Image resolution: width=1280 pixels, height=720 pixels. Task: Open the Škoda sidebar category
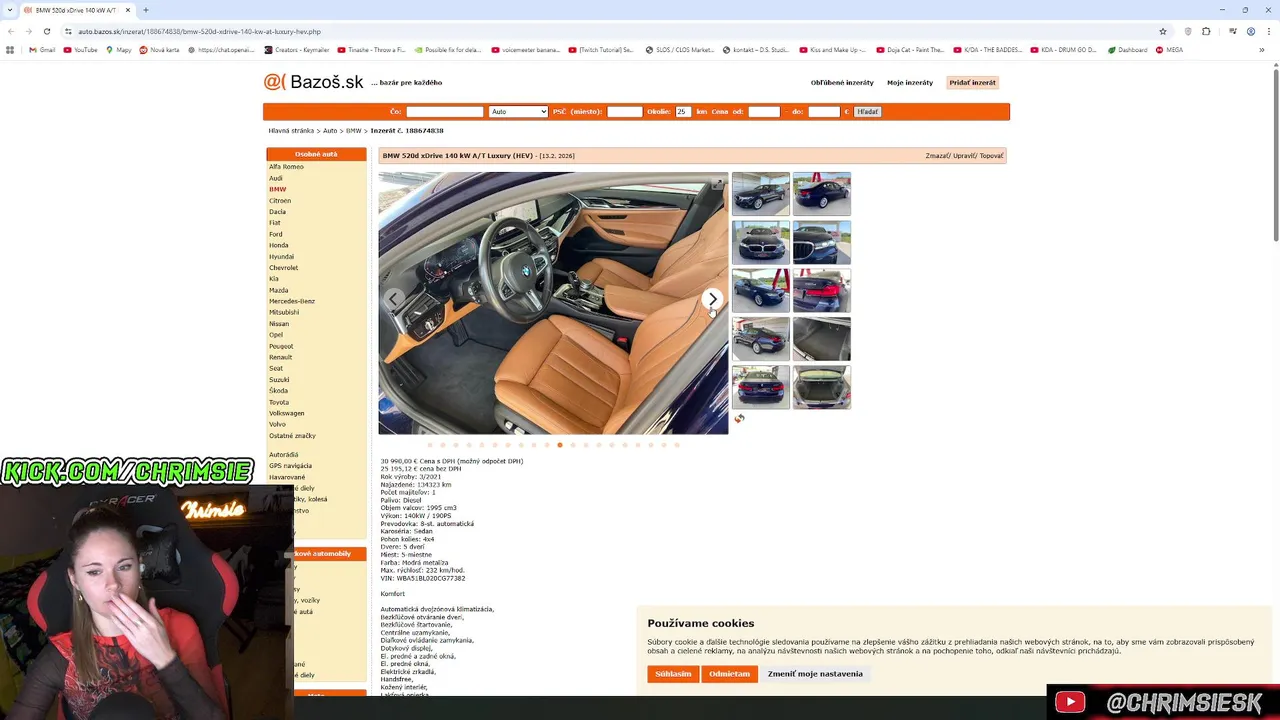[279, 391]
